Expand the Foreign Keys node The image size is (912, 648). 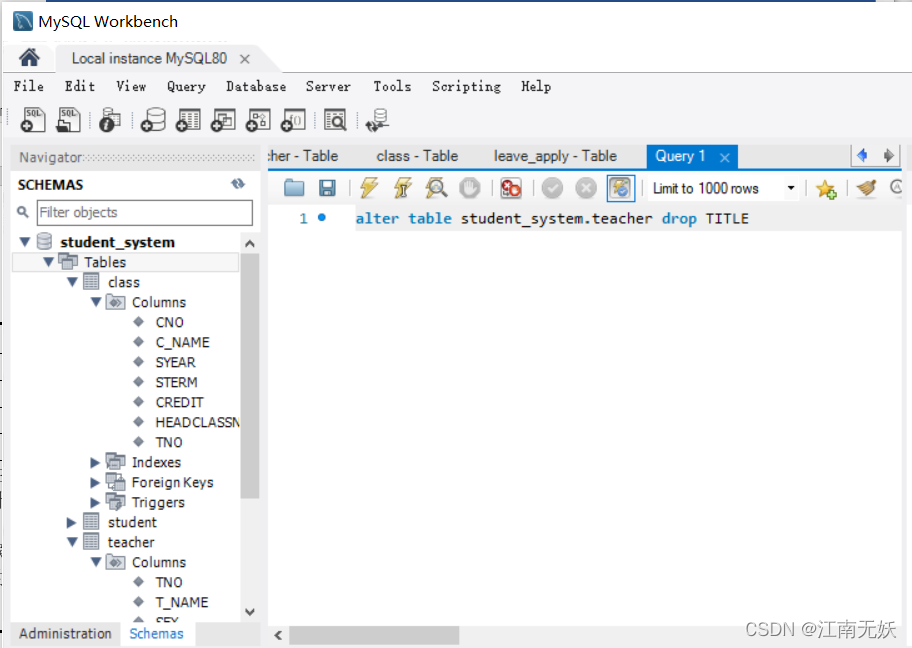[x=95, y=482]
